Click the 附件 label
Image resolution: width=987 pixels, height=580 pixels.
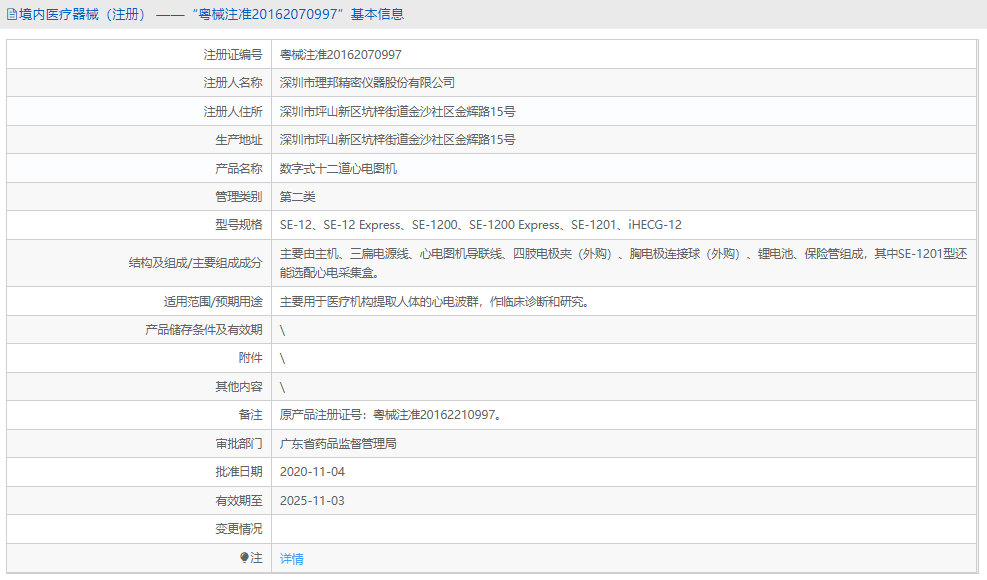click(x=250, y=358)
